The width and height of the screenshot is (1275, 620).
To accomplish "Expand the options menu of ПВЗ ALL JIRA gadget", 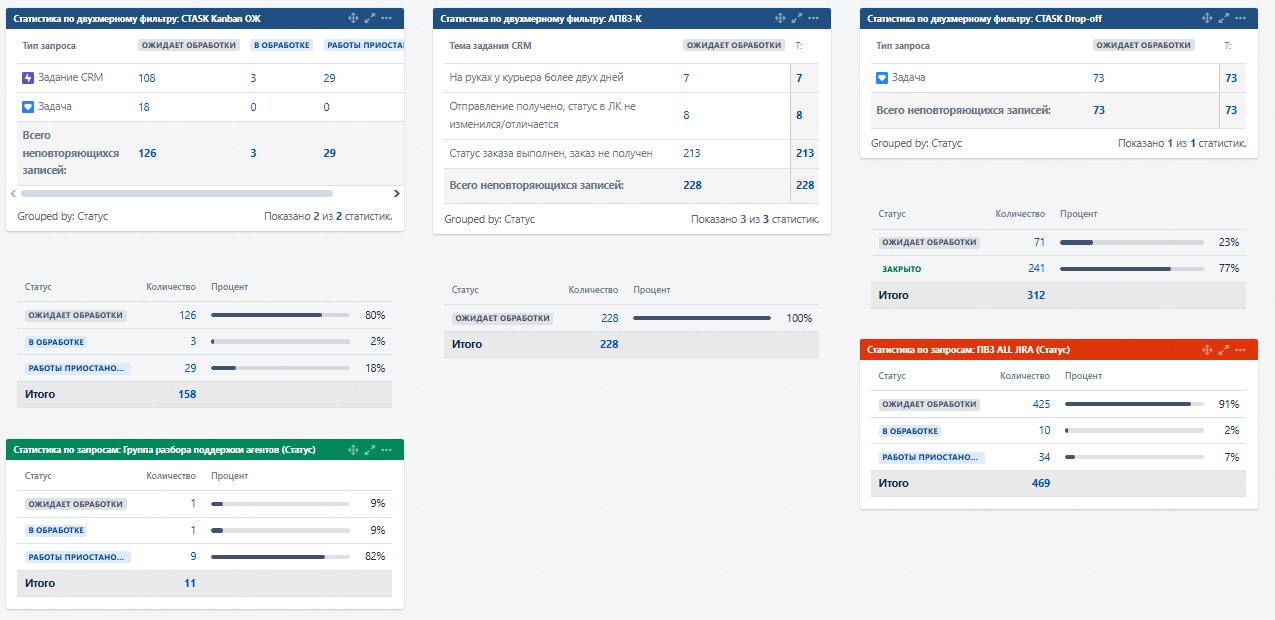I will tap(1241, 350).
